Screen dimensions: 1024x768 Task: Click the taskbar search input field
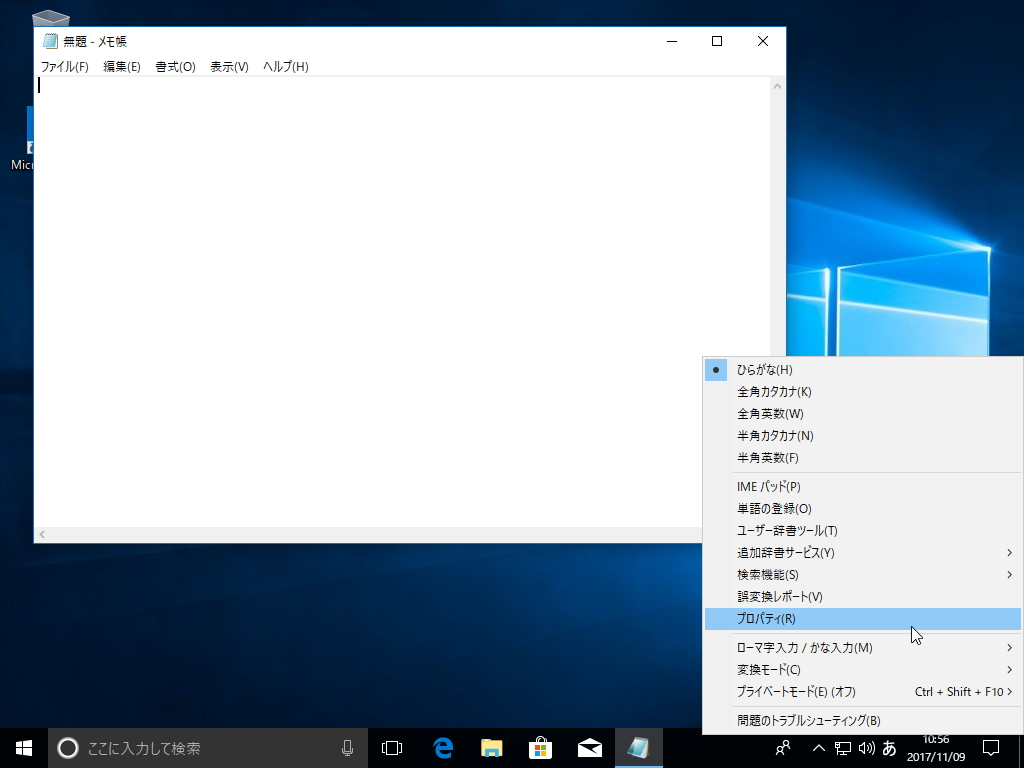(x=200, y=747)
